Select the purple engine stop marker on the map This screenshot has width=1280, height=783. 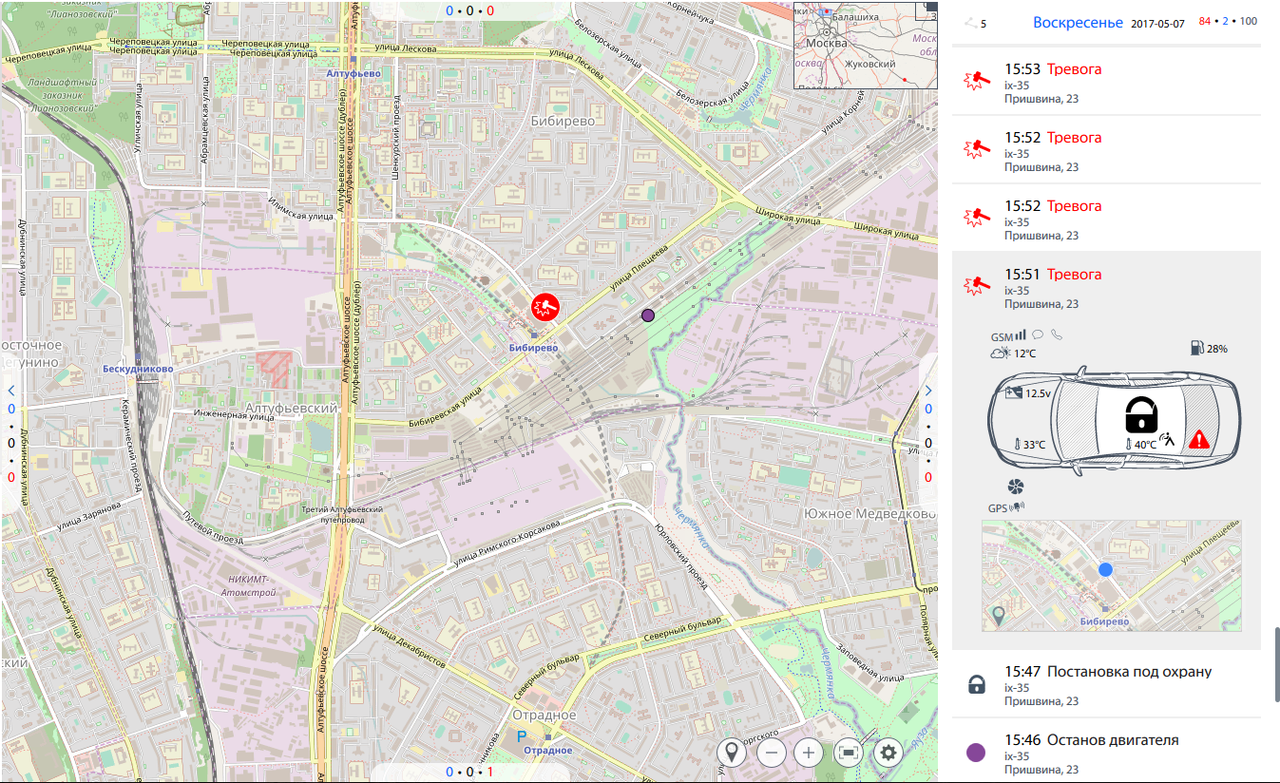point(648,315)
